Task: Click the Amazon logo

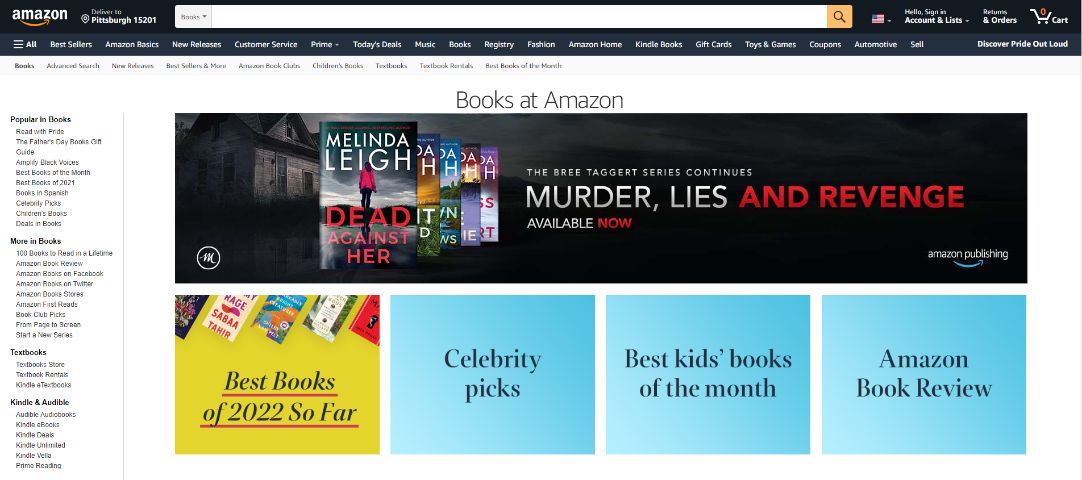Action: (39, 17)
